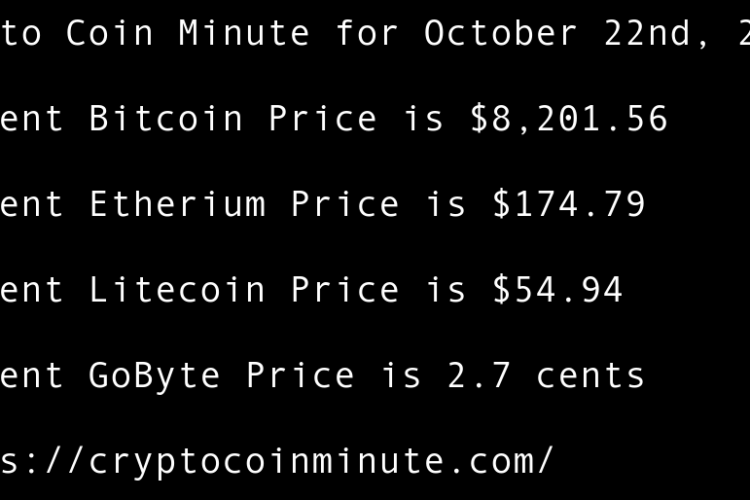Click the word GoByte
The height and width of the screenshot is (500, 750).
[155, 376]
